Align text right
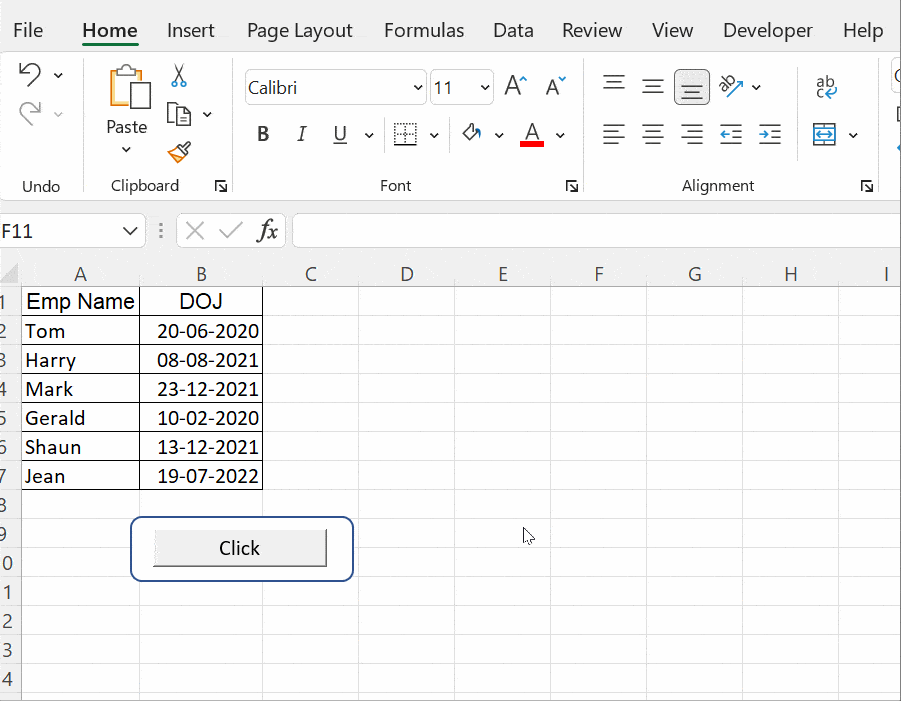The width and height of the screenshot is (901, 701). tap(692, 134)
